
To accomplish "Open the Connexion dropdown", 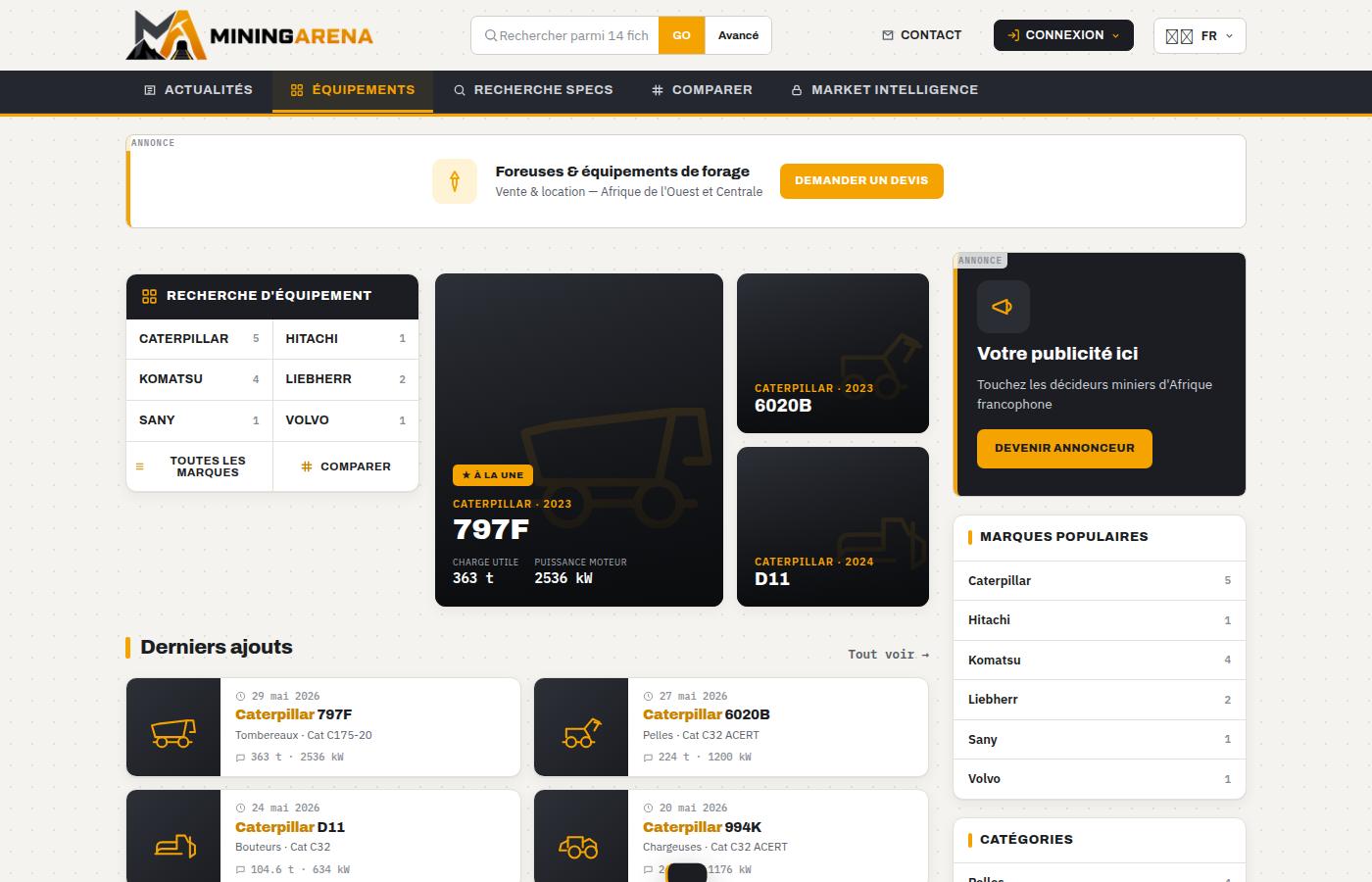I will pyautogui.click(x=1063, y=35).
